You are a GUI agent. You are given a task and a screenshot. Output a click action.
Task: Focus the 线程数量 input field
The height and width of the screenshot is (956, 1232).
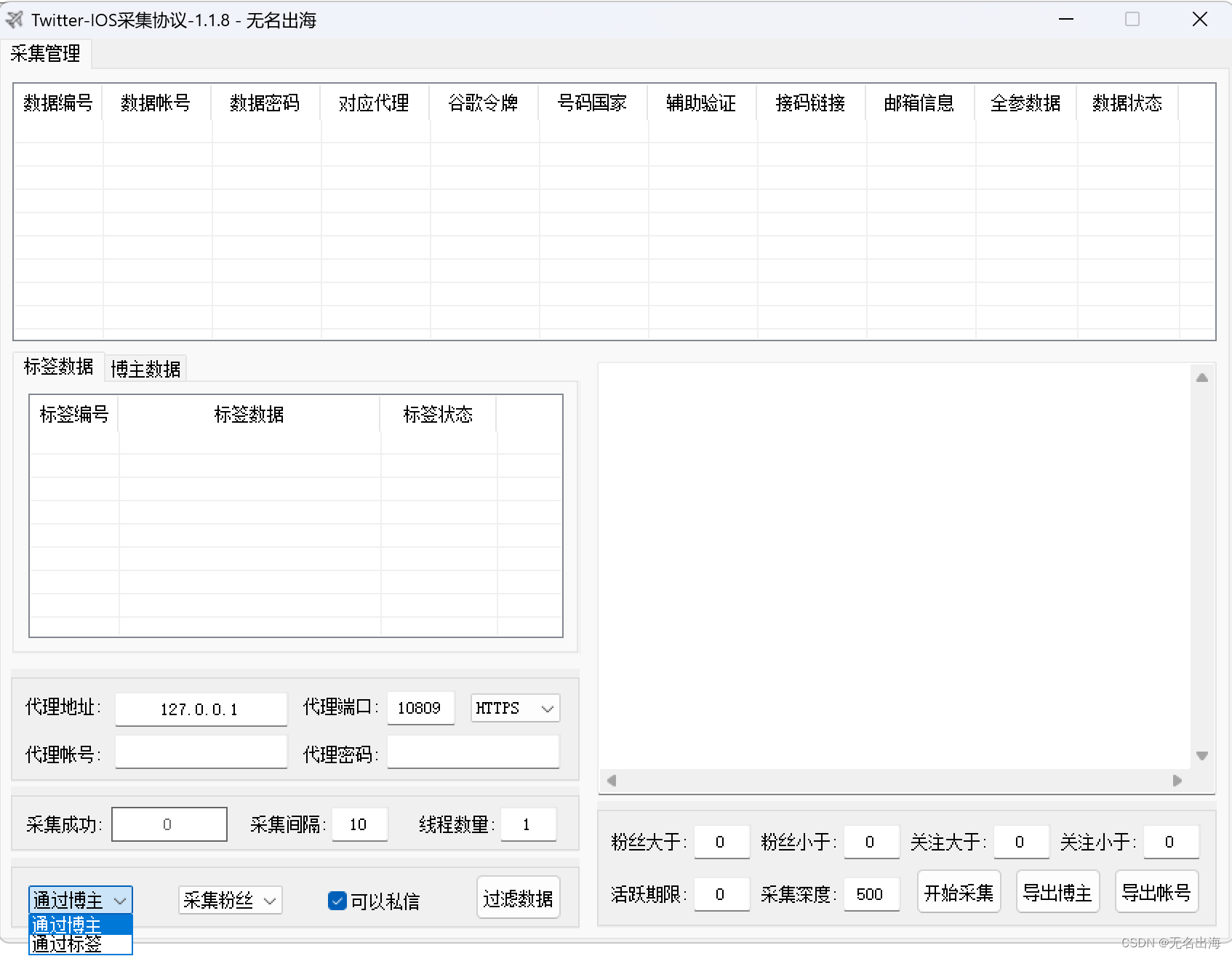528,824
